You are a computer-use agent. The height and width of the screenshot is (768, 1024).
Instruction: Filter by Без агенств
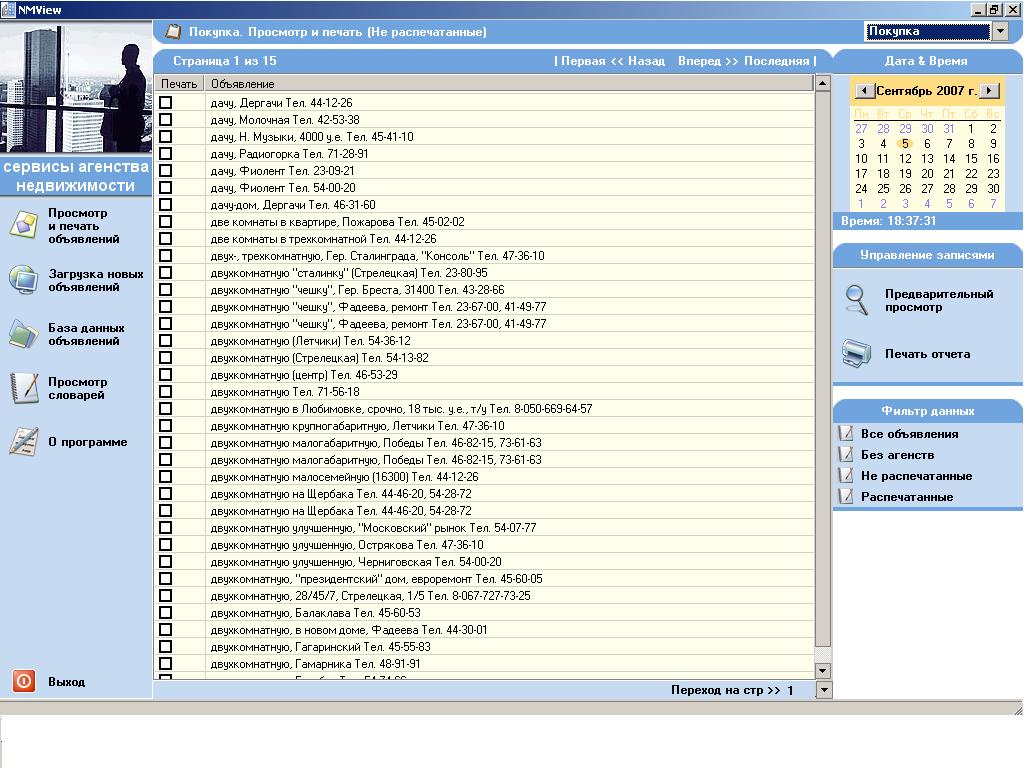point(897,455)
